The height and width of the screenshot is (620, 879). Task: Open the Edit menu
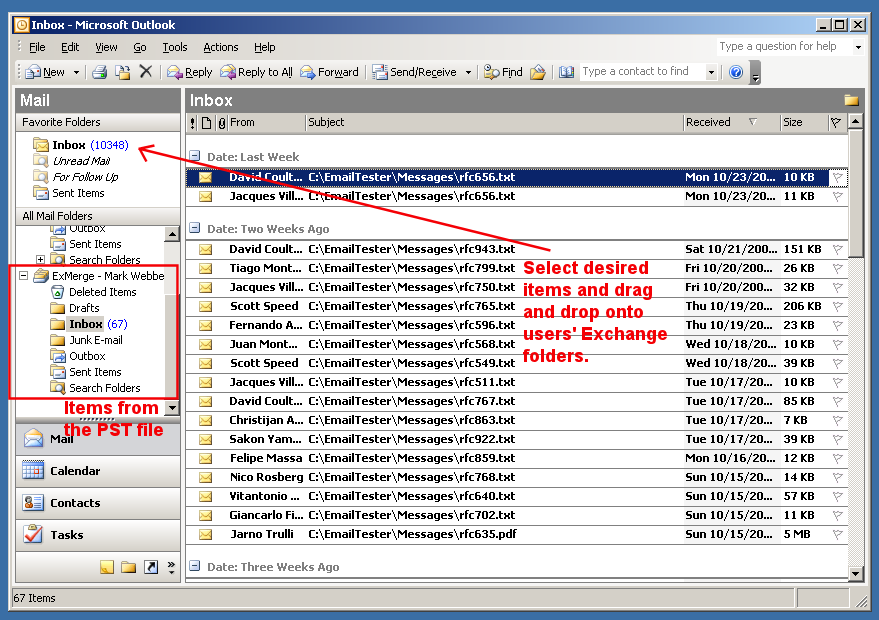70,47
